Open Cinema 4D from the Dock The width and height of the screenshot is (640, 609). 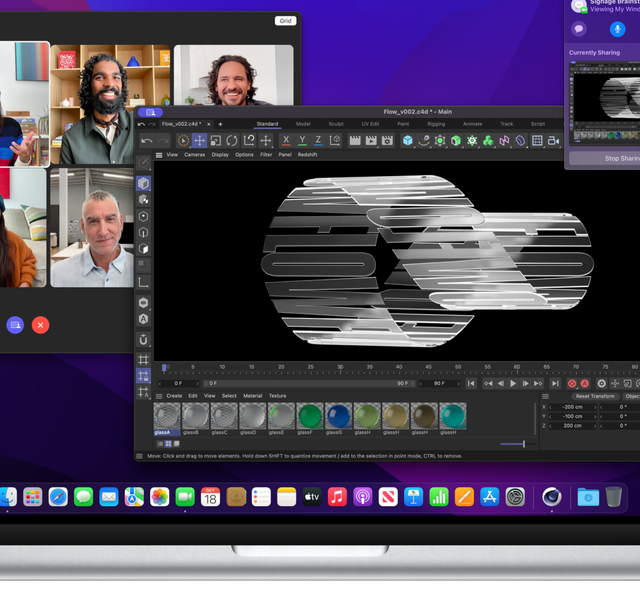[x=551, y=497]
